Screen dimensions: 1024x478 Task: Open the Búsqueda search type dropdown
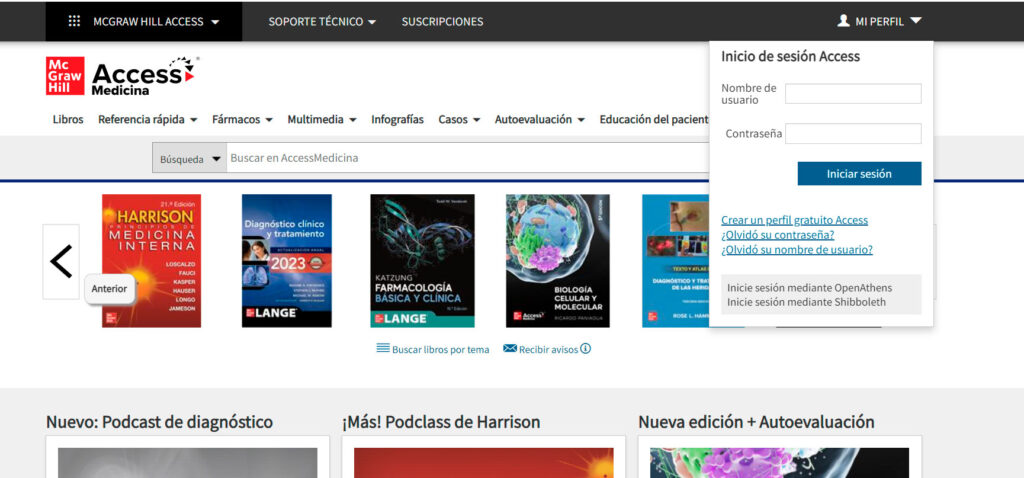(x=190, y=158)
